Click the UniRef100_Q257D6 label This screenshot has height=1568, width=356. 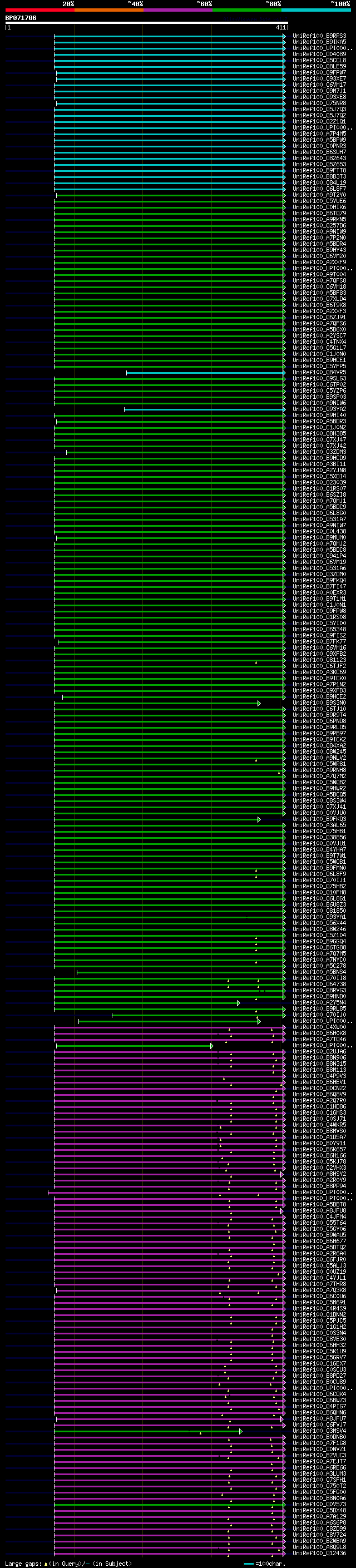point(319,225)
